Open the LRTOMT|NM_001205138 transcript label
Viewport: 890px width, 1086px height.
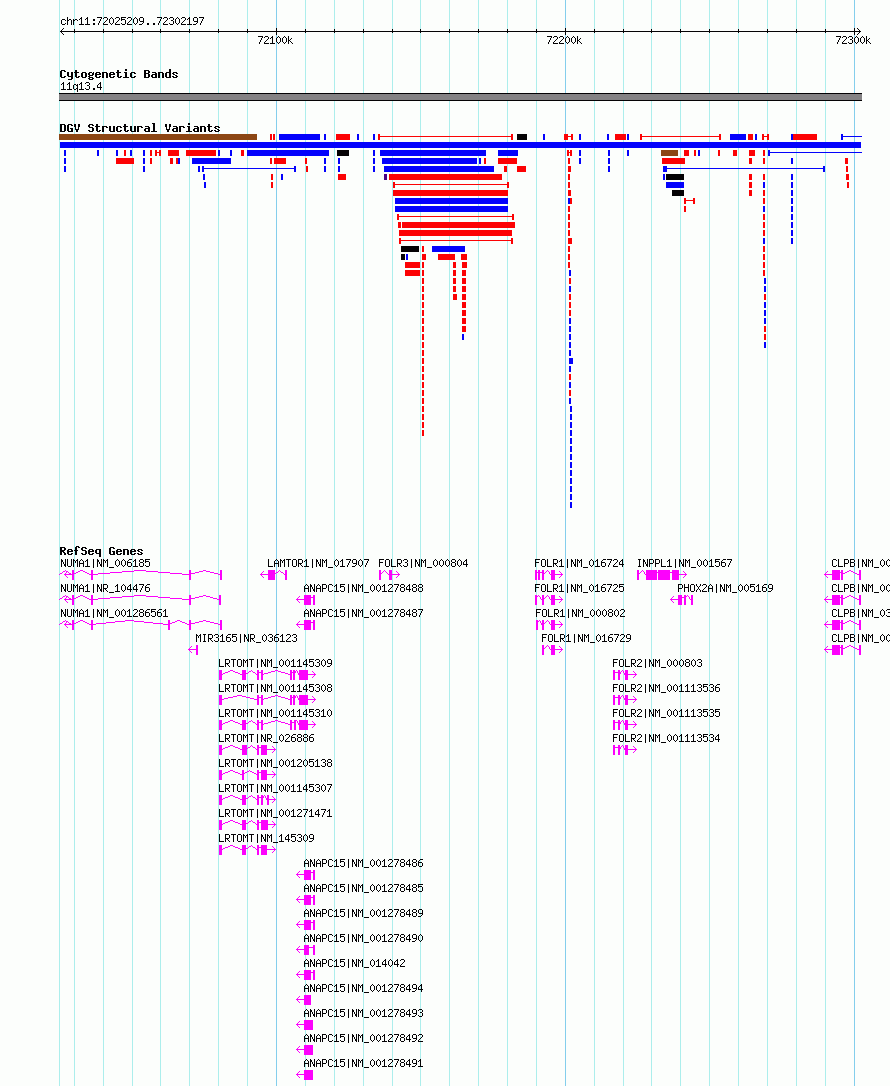276,763
